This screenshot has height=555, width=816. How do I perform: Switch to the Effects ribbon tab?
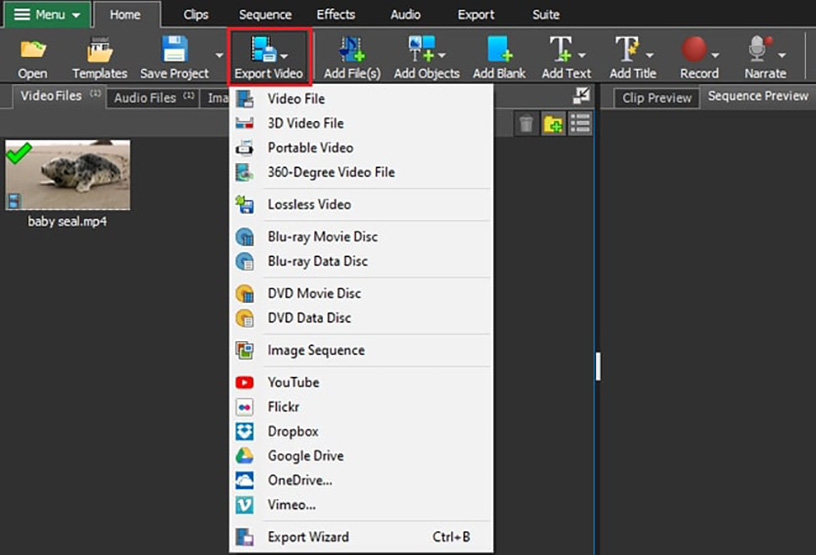point(335,15)
